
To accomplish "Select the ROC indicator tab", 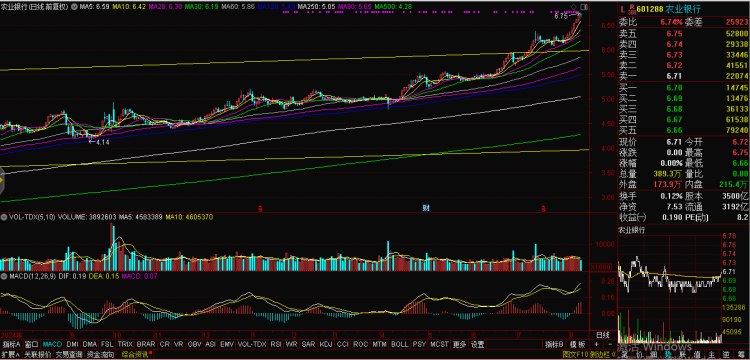I will (x=361, y=344).
